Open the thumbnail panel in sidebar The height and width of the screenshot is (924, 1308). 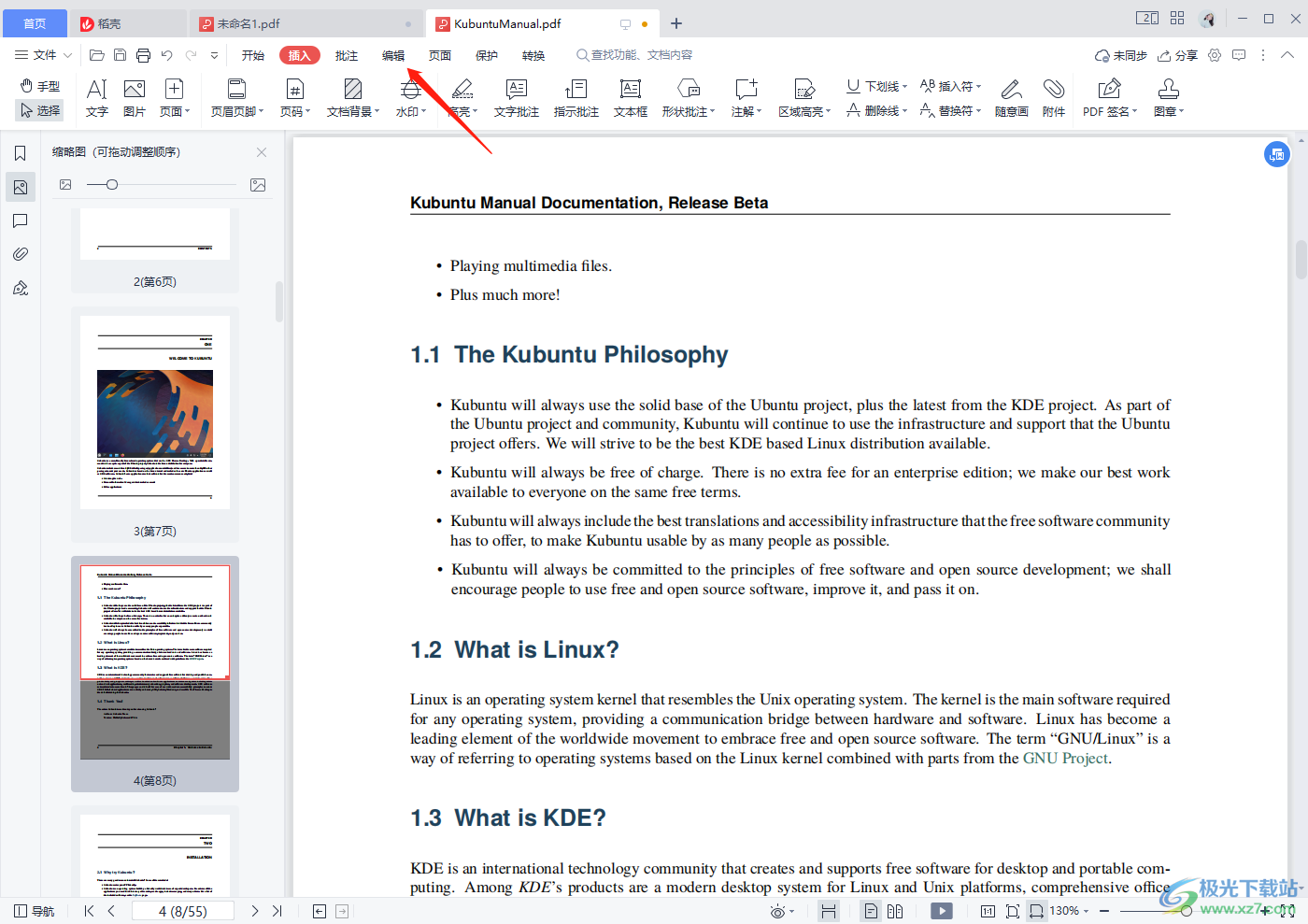(21, 187)
